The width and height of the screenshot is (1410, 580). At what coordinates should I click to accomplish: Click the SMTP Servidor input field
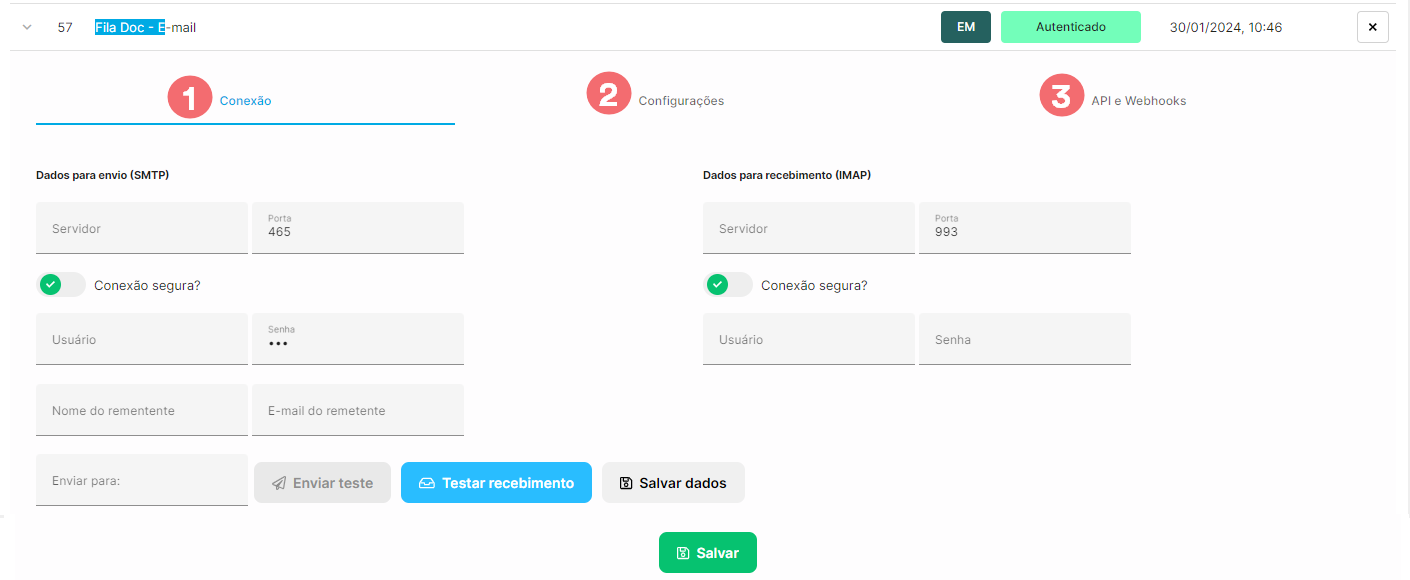142,228
